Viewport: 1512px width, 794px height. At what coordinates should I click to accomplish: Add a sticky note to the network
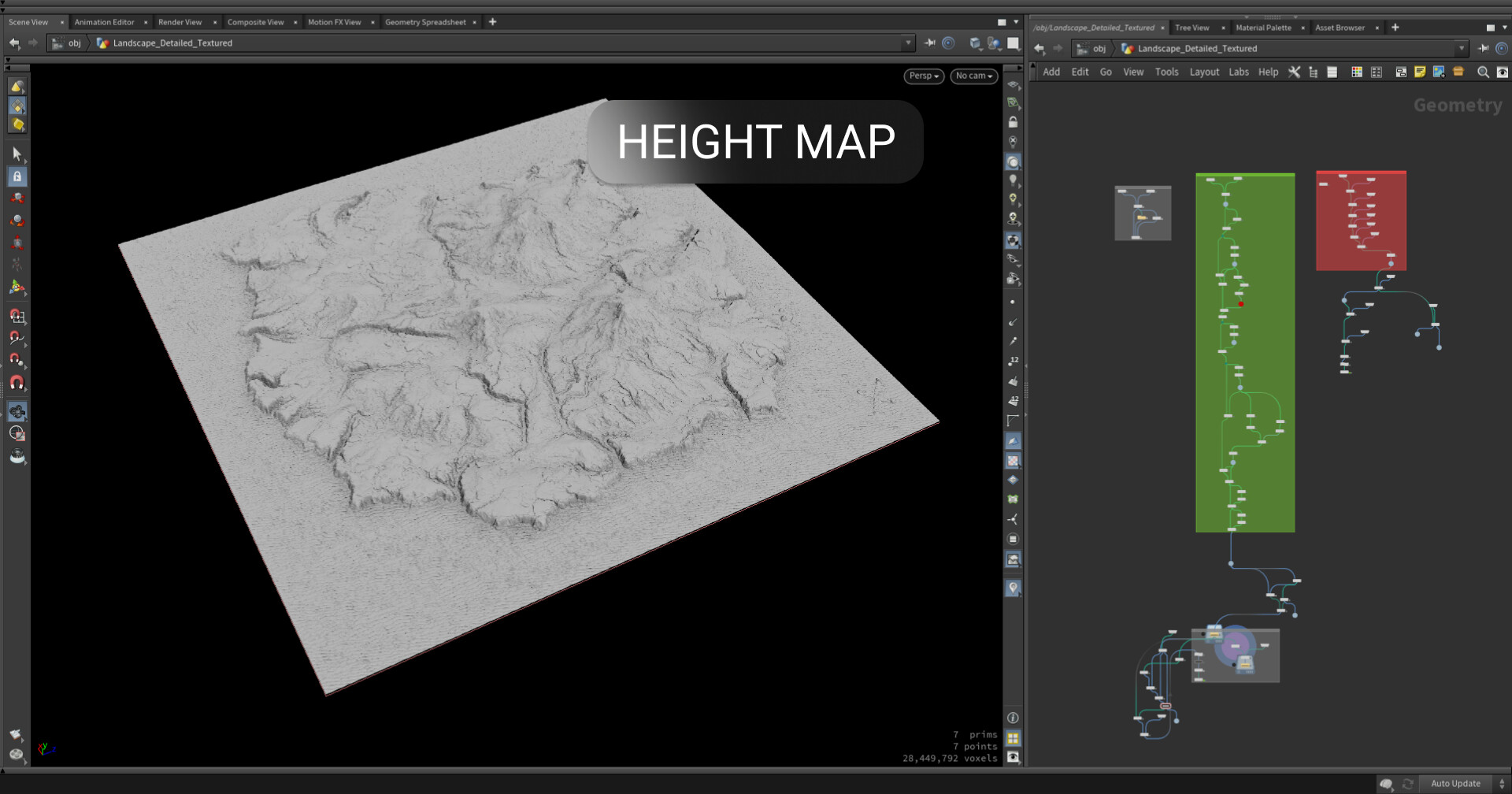click(1421, 72)
